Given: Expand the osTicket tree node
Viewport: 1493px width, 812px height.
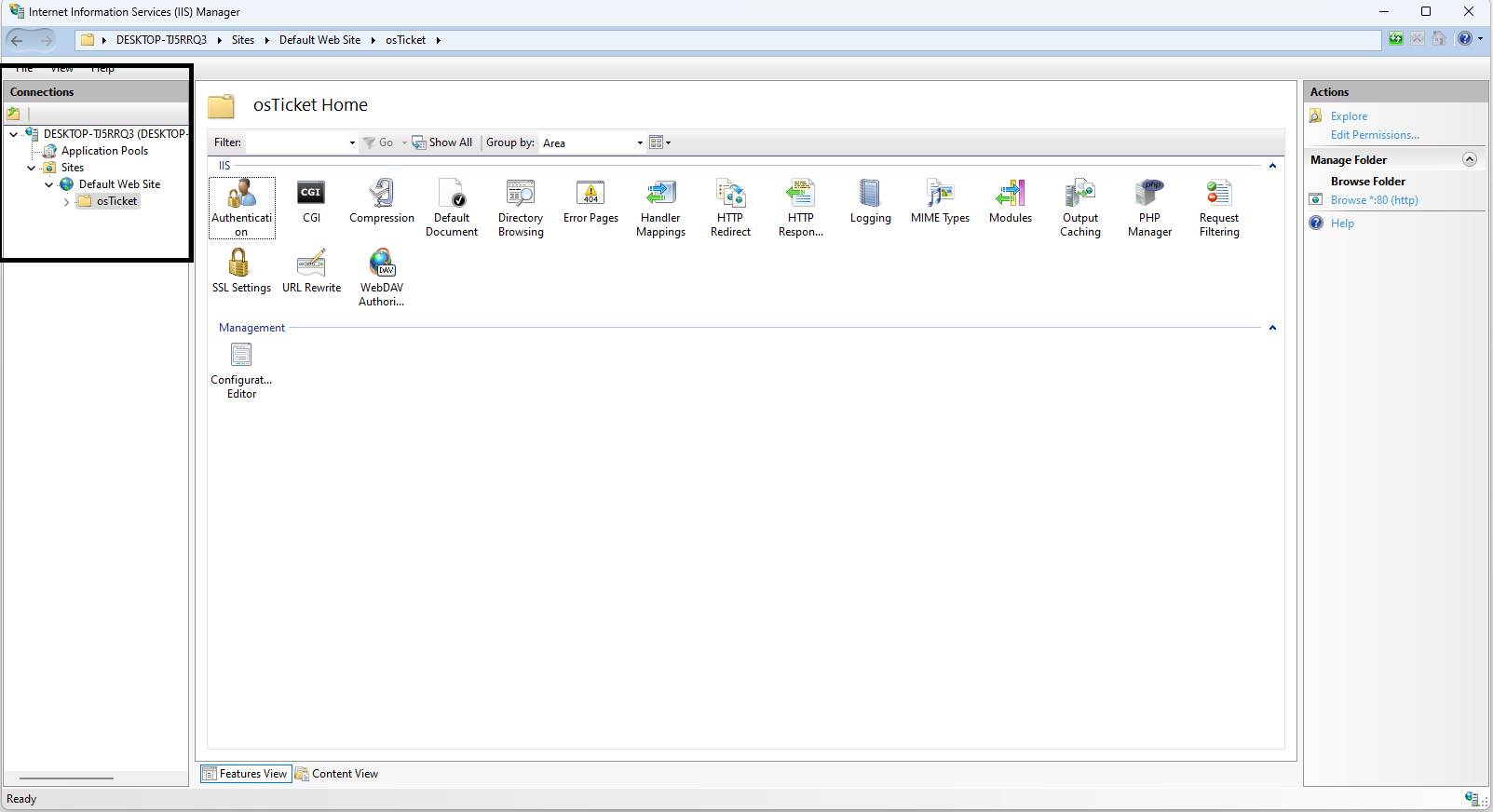Looking at the screenshot, I should 67,201.
